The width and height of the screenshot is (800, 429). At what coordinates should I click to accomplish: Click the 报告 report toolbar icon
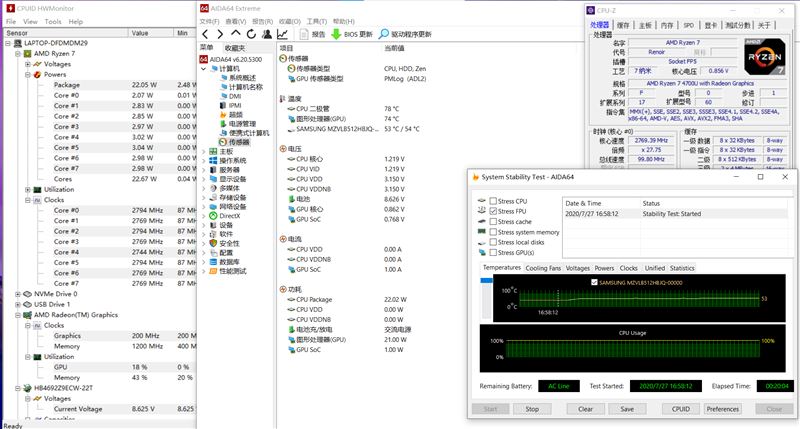pos(304,34)
